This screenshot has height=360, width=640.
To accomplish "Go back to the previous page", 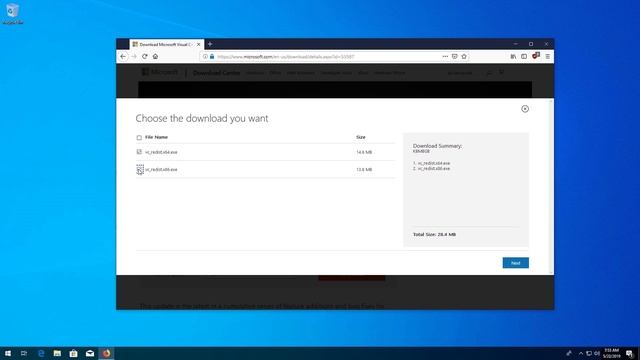I will coord(123,56).
